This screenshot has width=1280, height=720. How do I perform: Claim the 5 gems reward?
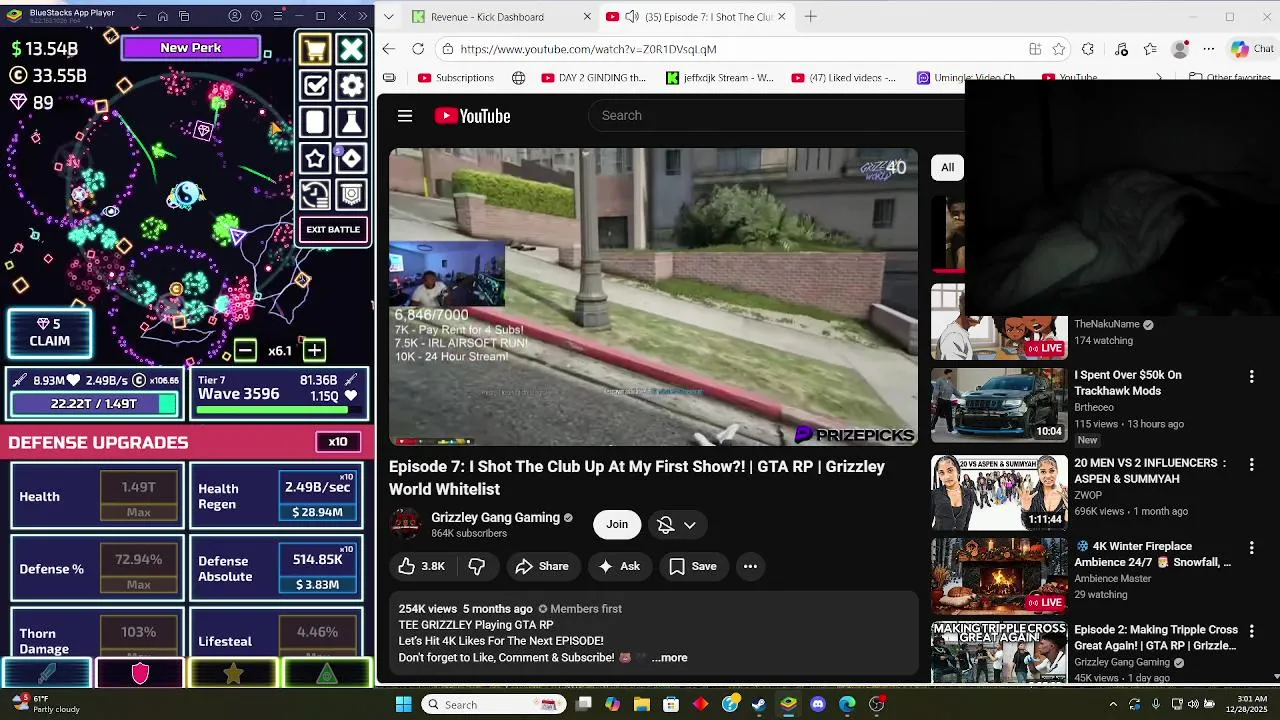tap(49, 333)
